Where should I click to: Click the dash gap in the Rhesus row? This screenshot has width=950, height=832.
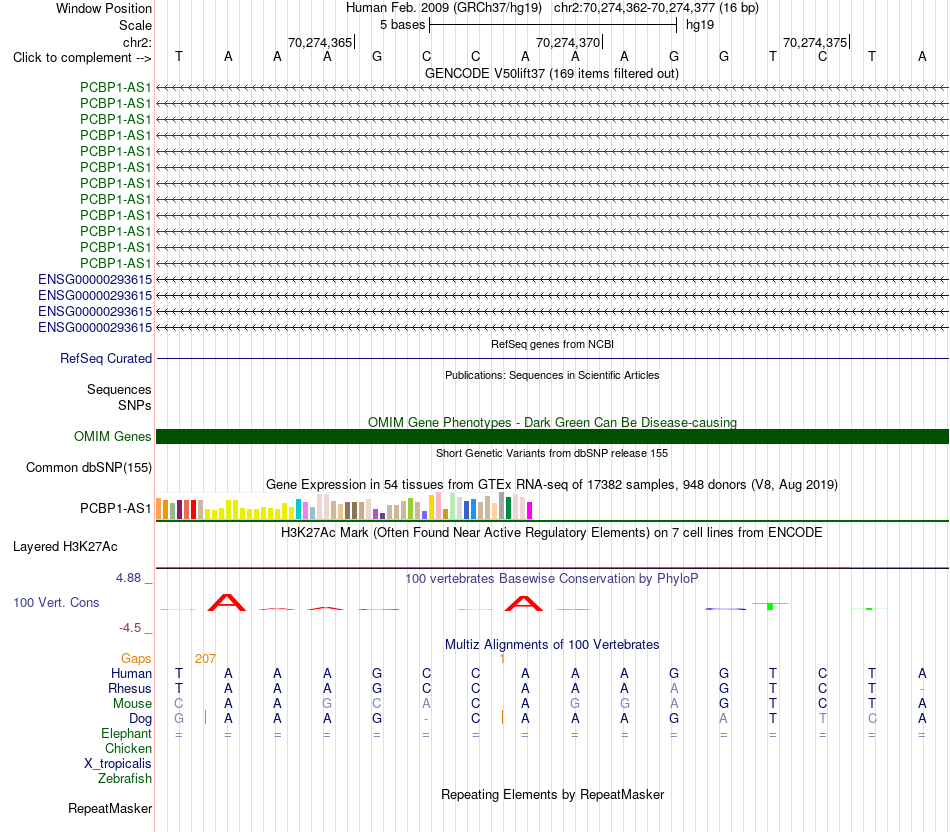[922, 690]
